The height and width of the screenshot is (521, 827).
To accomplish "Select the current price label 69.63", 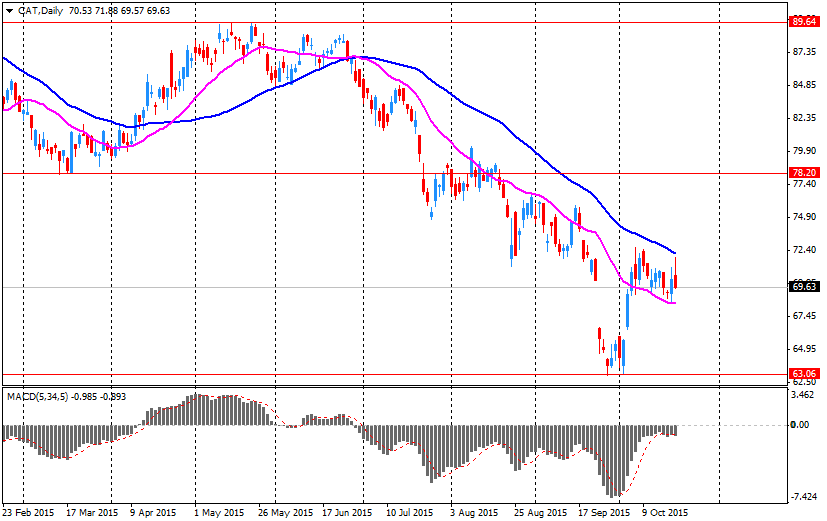I will point(804,287).
